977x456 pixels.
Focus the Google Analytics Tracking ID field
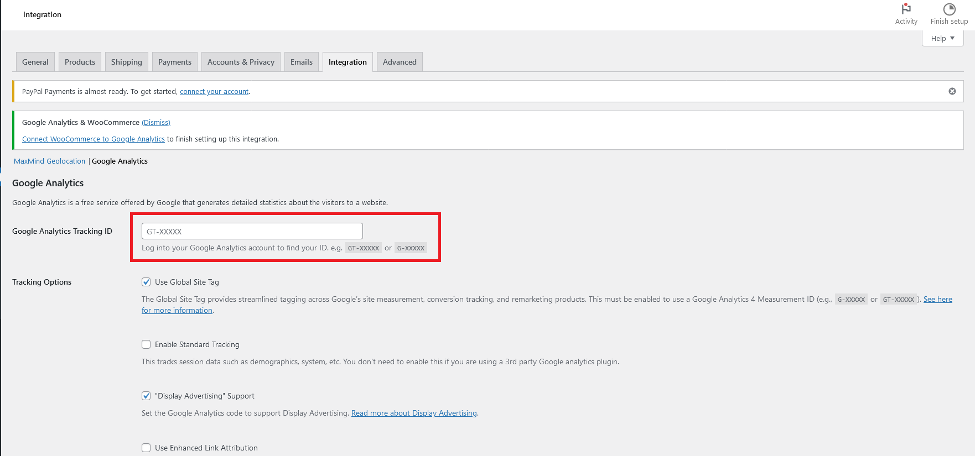point(252,231)
